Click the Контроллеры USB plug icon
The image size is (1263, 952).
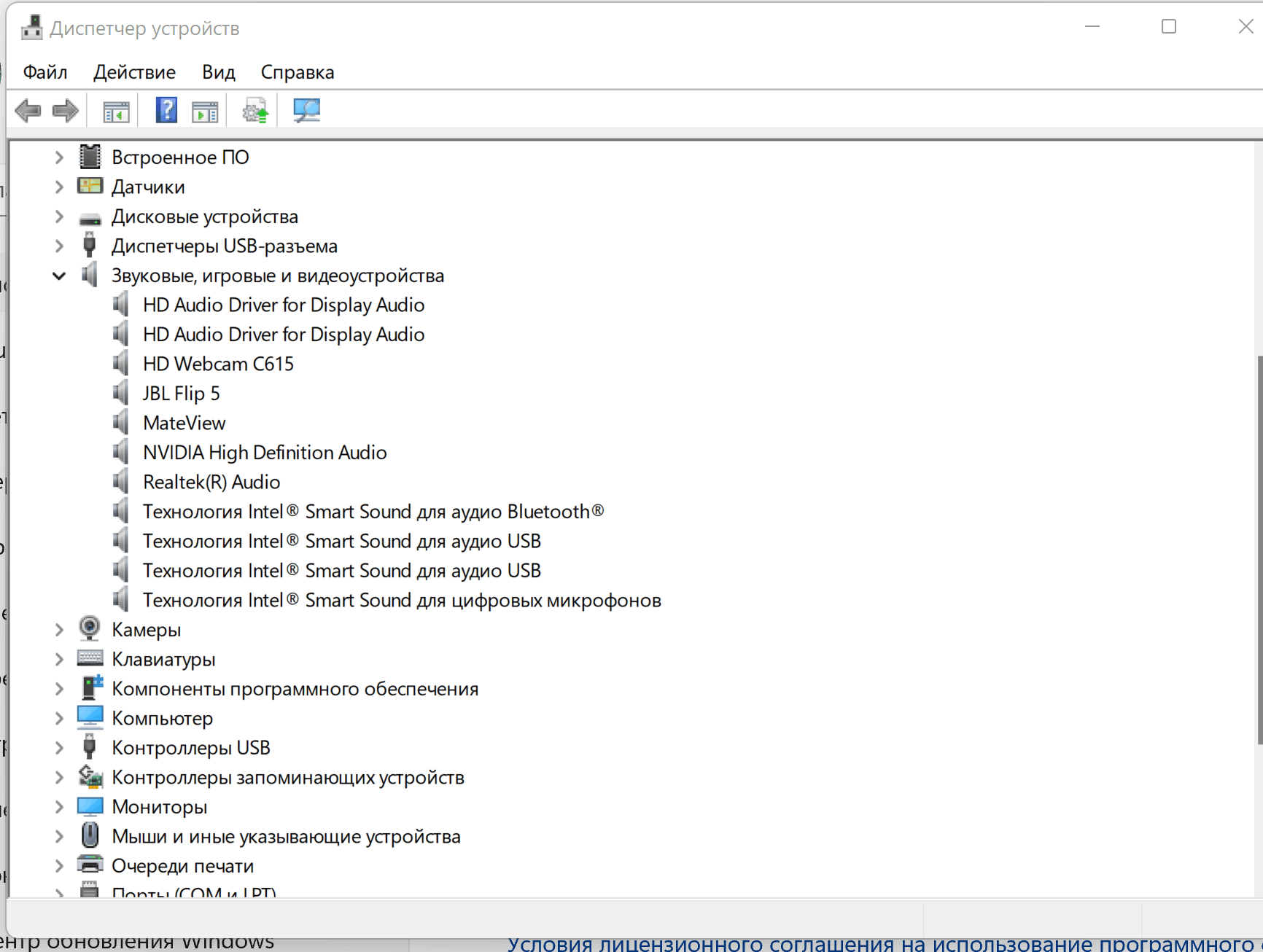[x=90, y=747]
